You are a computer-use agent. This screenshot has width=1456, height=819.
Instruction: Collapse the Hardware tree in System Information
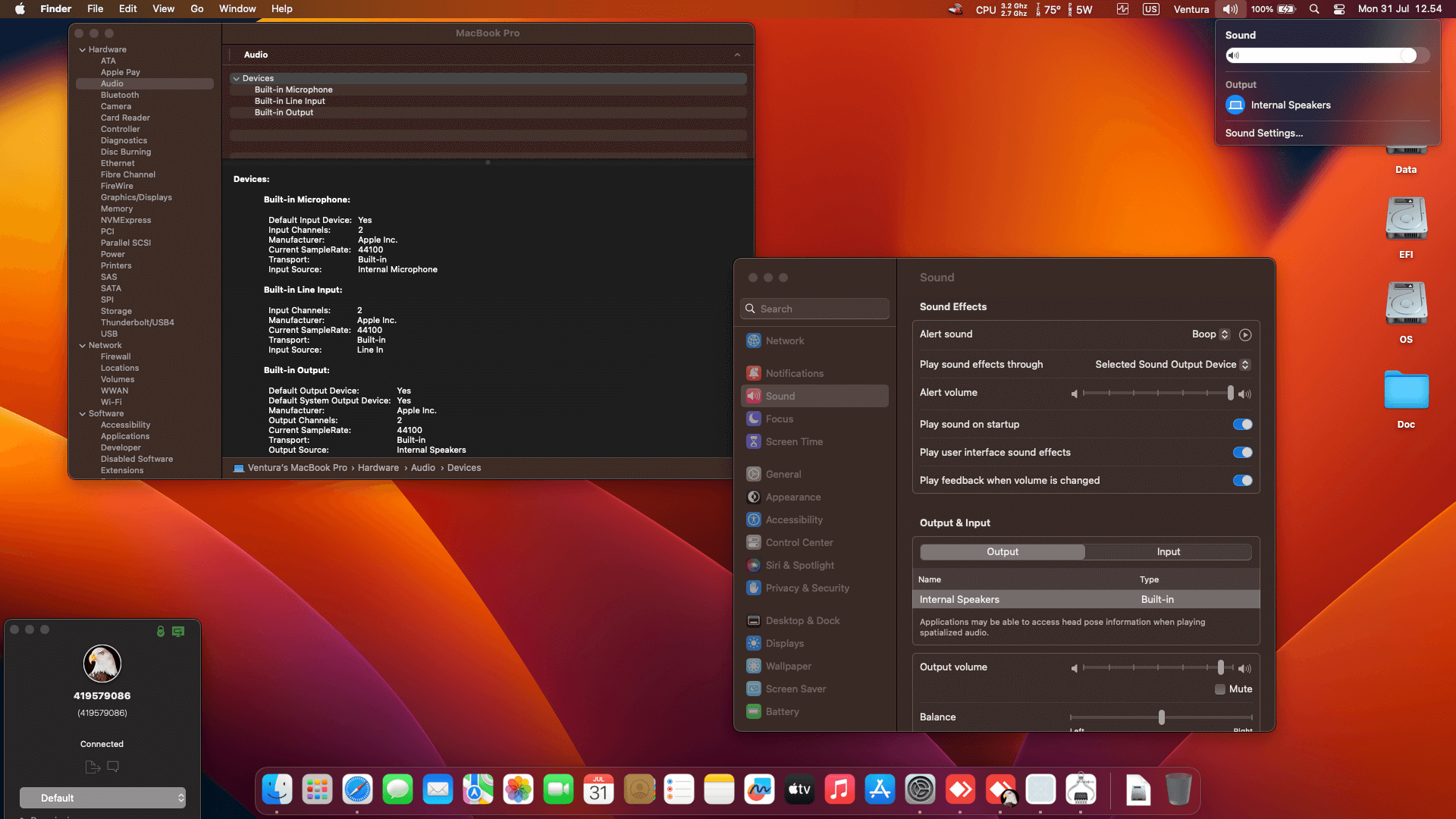click(x=83, y=49)
